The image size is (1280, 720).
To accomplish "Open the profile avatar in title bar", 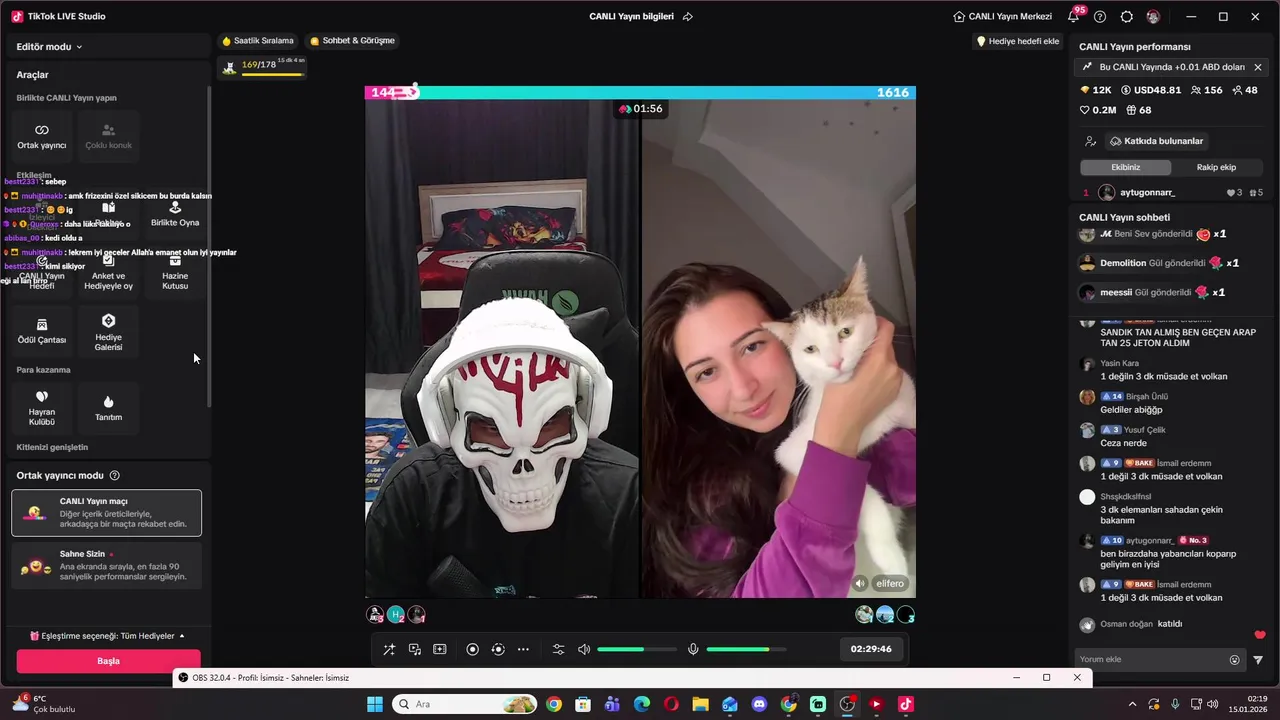I will [1153, 17].
